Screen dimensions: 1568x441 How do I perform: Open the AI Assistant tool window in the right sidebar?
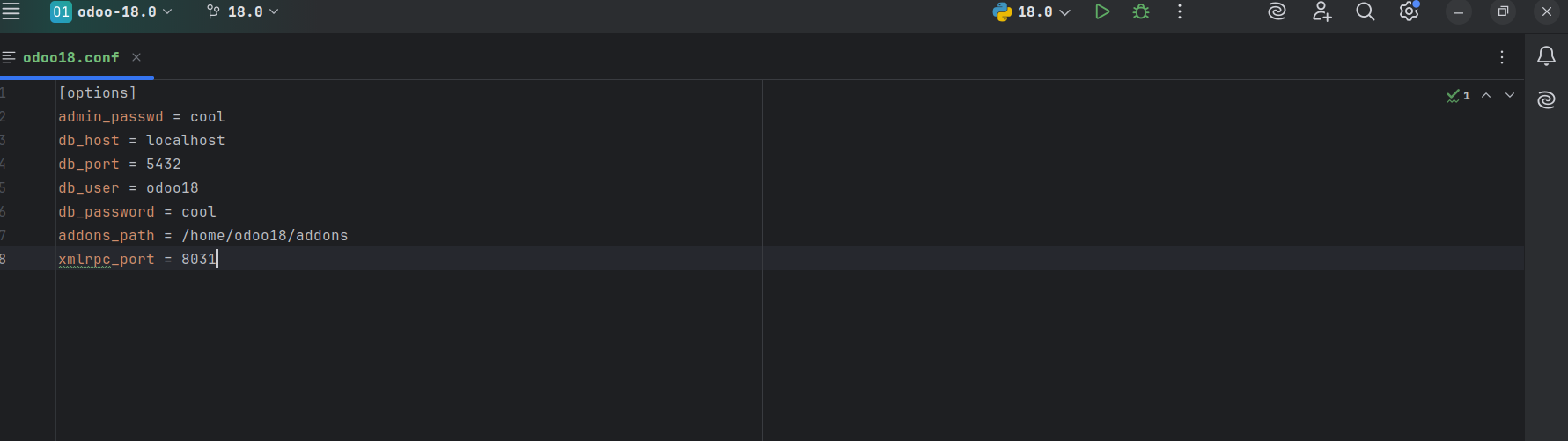point(1546,99)
